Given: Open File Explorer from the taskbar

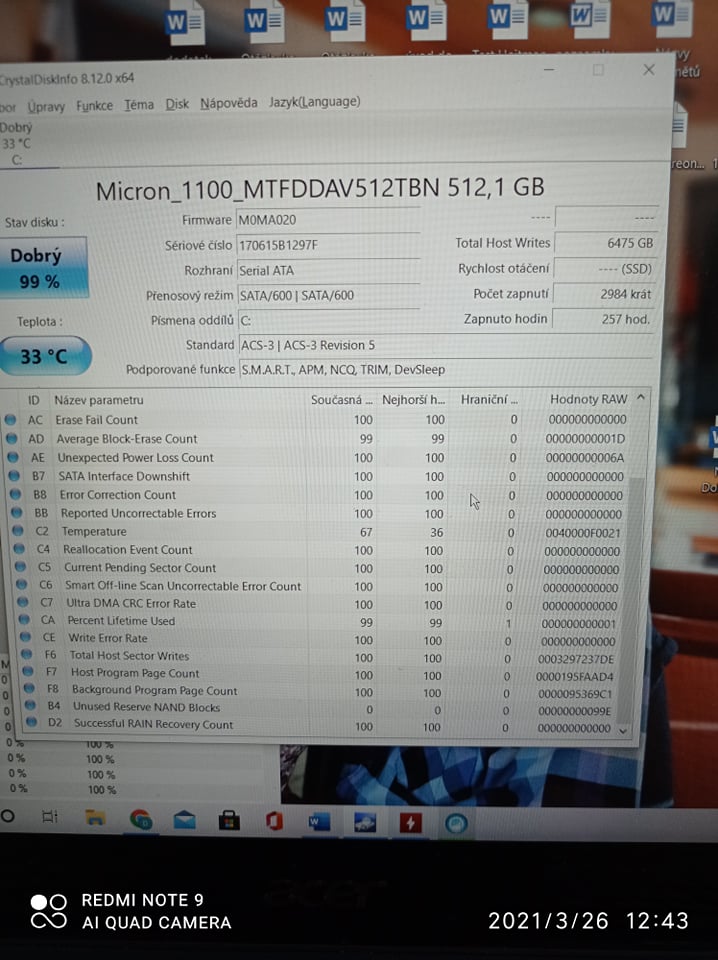Looking at the screenshot, I should [95, 817].
